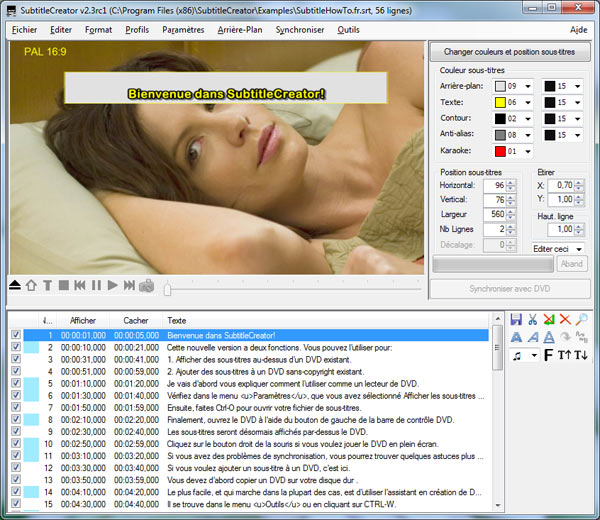Click the bold A formatting icon
The height and width of the screenshot is (520, 600).
tap(516, 337)
